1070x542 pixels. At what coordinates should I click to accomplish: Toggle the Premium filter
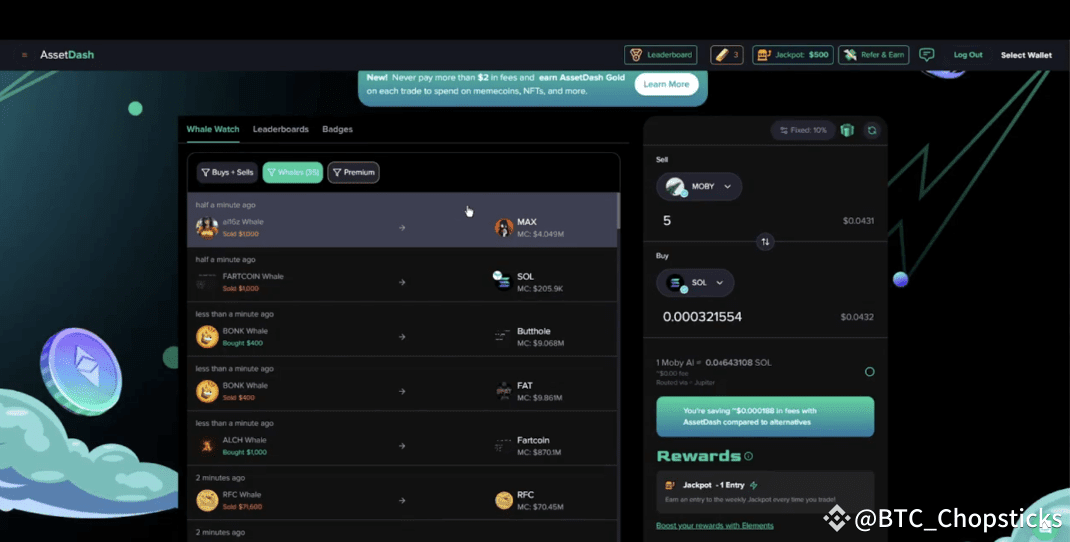(x=353, y=173)
